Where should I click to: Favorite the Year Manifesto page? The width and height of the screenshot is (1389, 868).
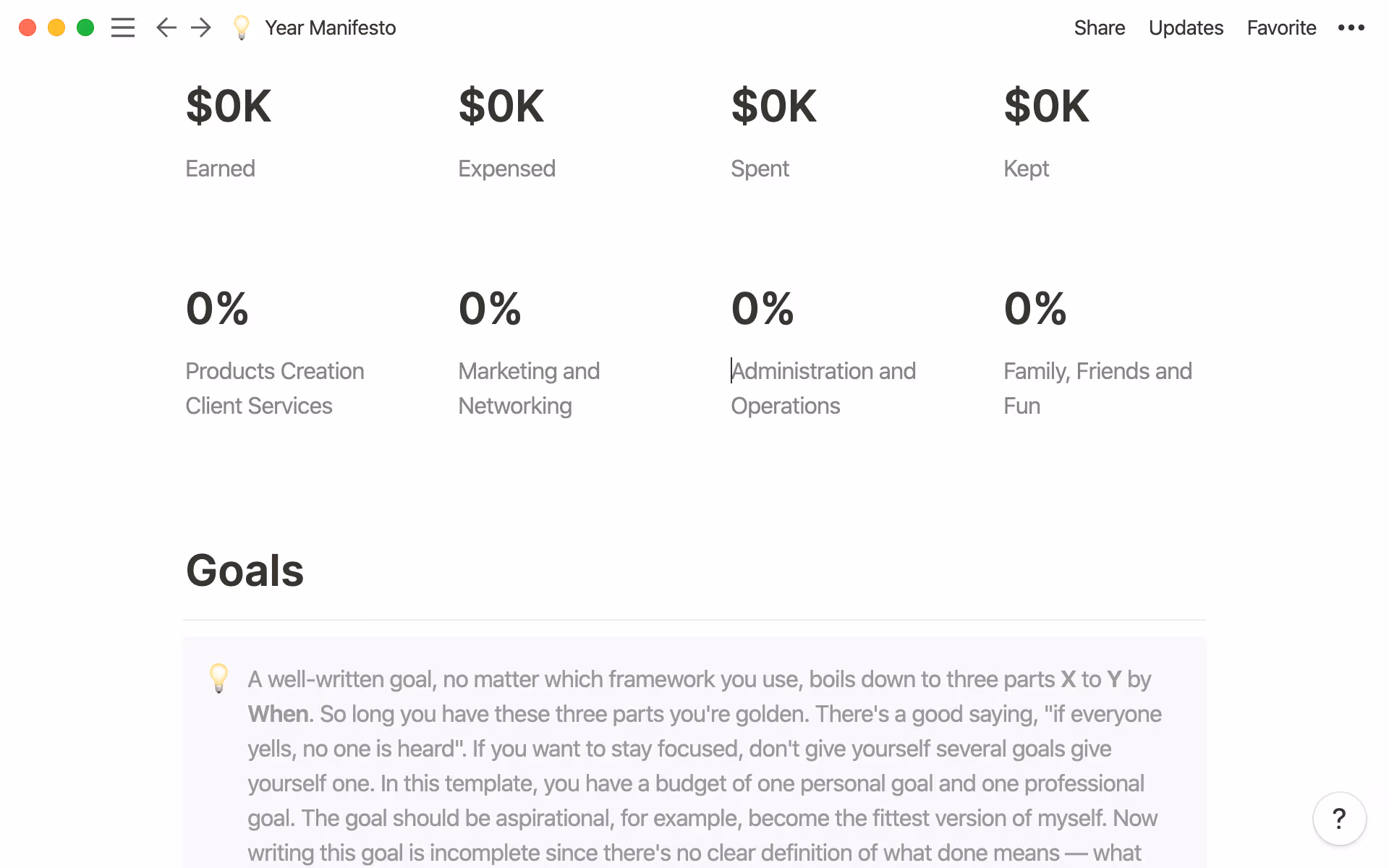[x=1281, y=27]
